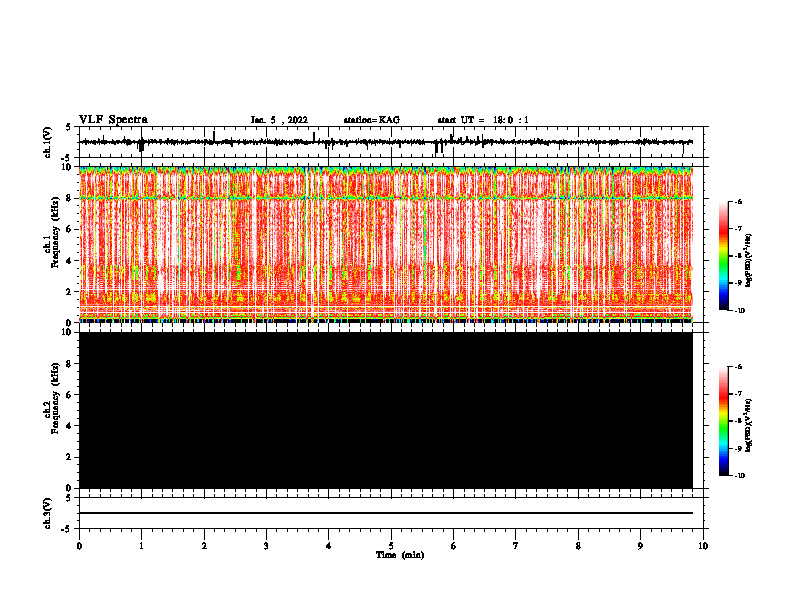Click the x-axis tick label "0"
This screenshot has height=612, width=792.
coord(79,546)
